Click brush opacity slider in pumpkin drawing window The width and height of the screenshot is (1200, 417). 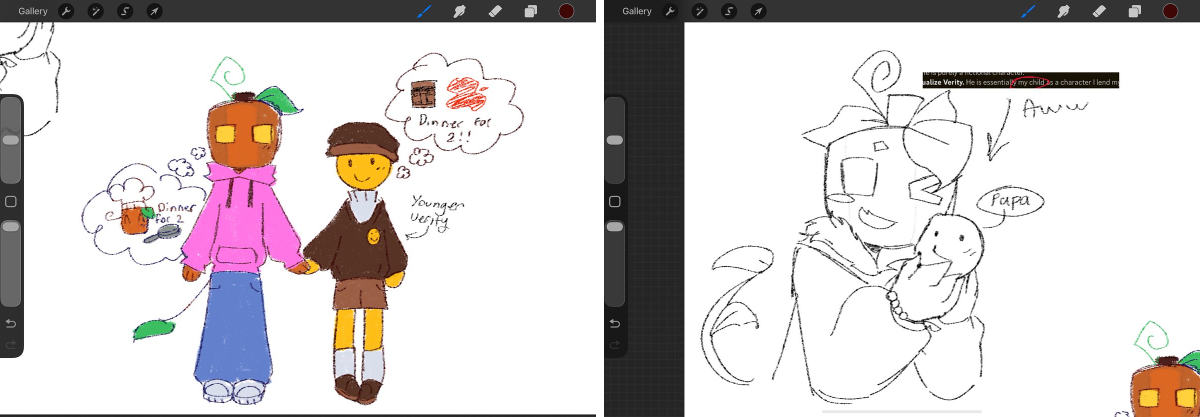click(11, 263)
